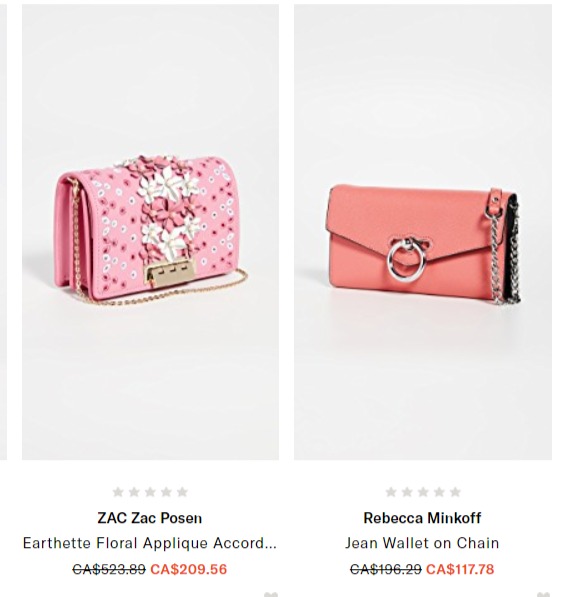
Task: Open the pink floral ZAC Zac Posen bag image
Action: click(150, 232)
